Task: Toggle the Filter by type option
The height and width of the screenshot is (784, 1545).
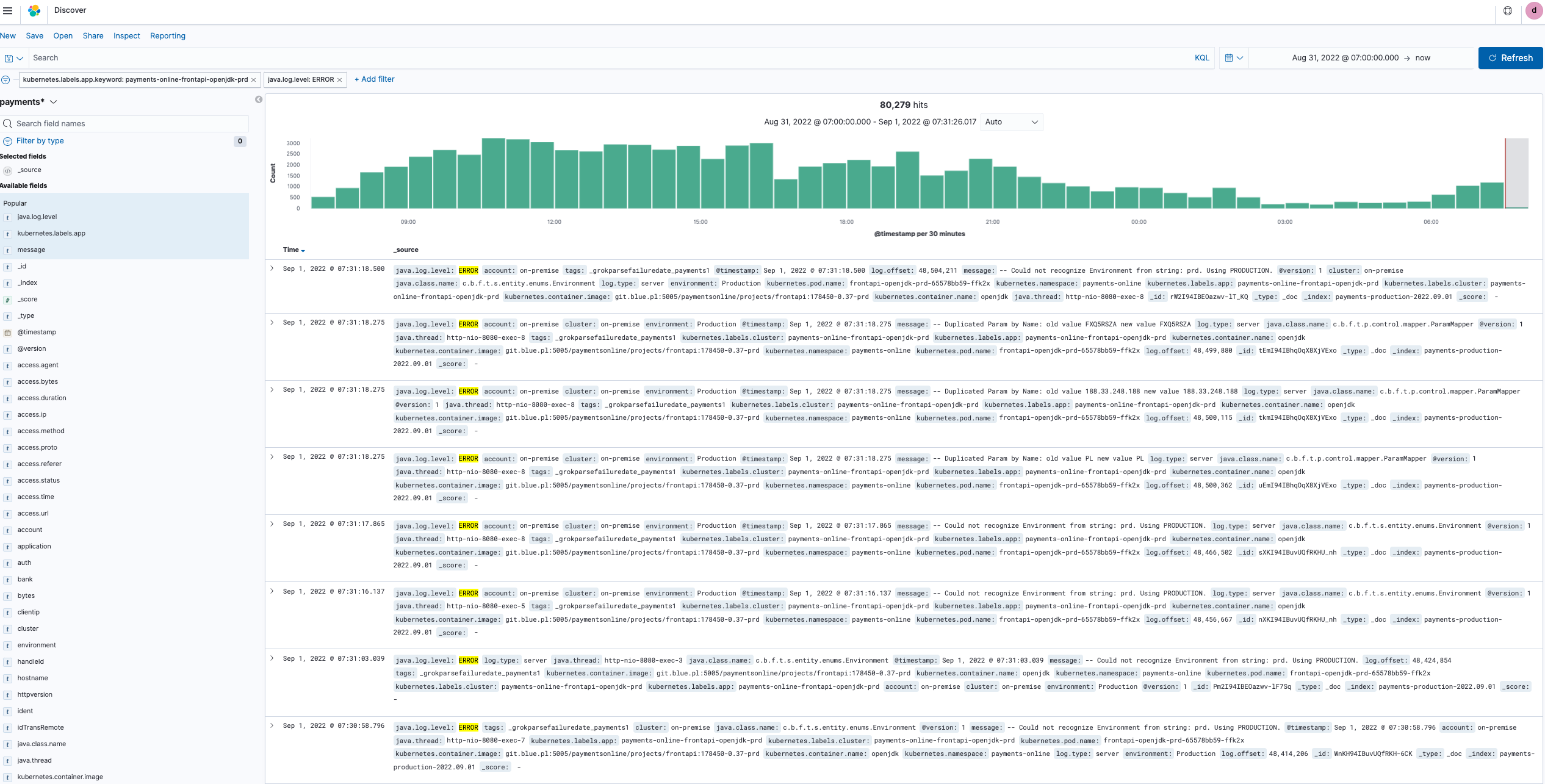Action: (40, 141)
